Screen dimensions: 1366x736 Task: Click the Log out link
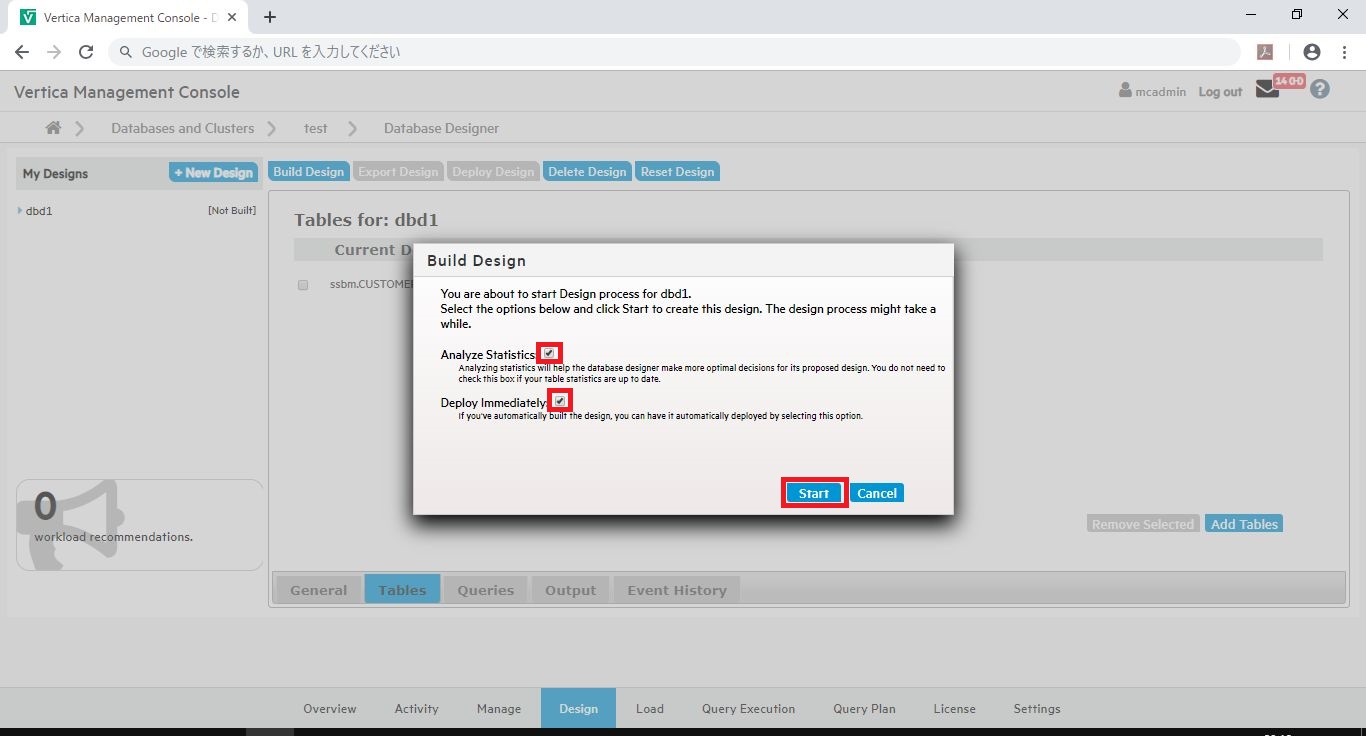(x=1220, y=92)
